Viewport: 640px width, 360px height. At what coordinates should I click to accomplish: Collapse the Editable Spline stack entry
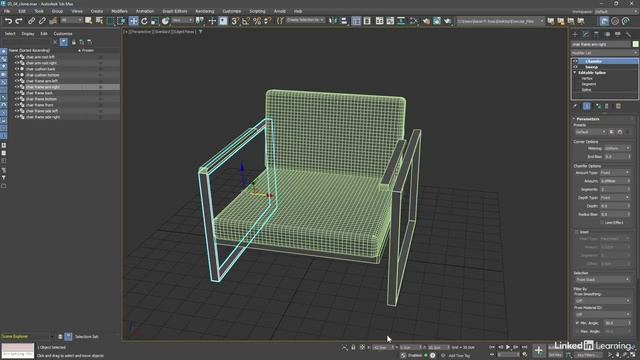[x=575, y=73]
